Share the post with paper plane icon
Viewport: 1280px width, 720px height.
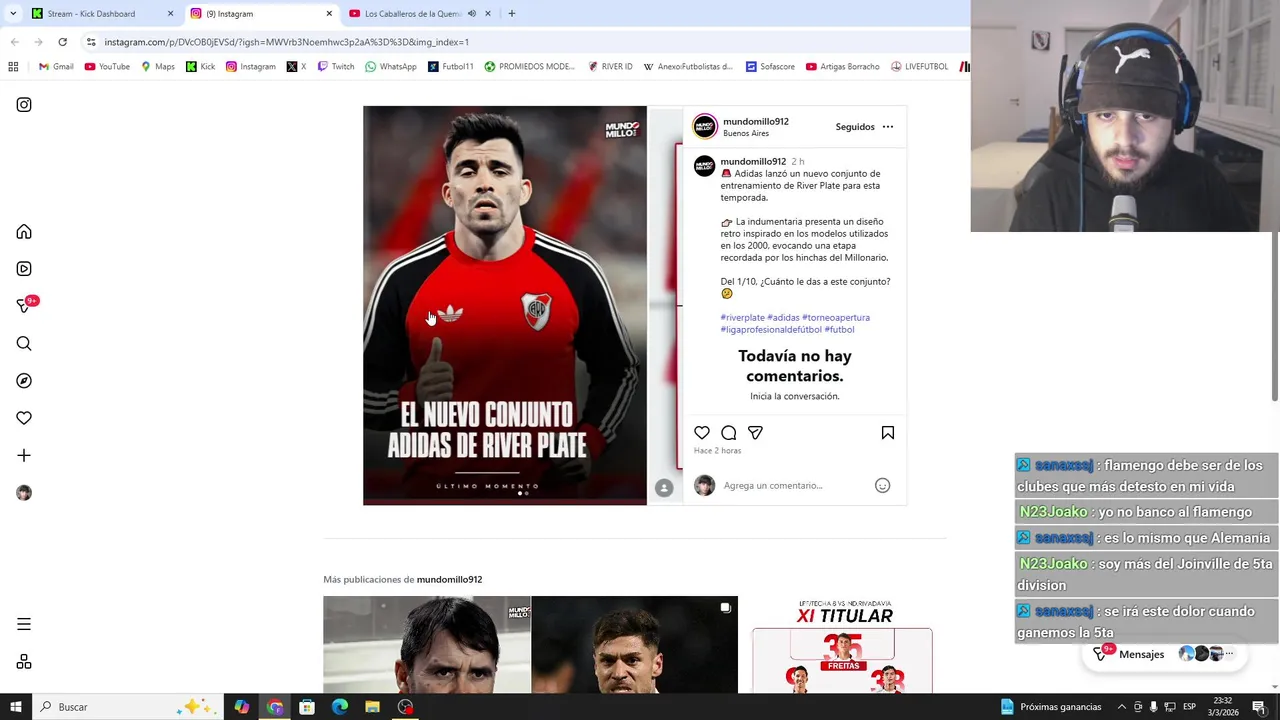coord(756,433)
